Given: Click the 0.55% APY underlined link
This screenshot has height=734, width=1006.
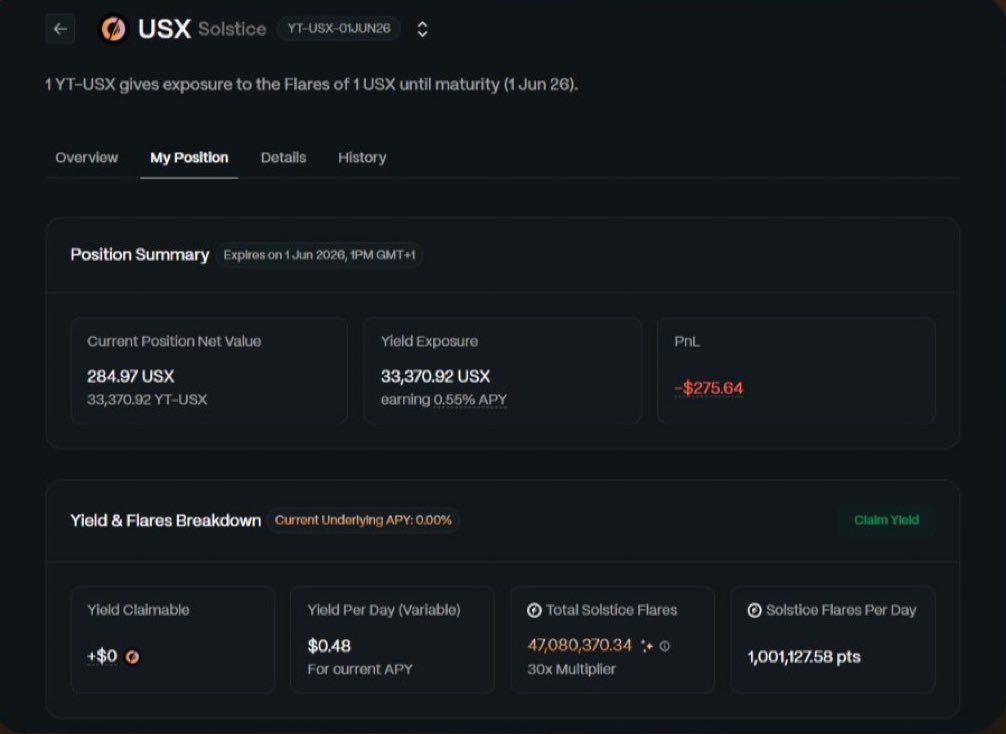Looking at the screenshot, I should click(470, 400).
